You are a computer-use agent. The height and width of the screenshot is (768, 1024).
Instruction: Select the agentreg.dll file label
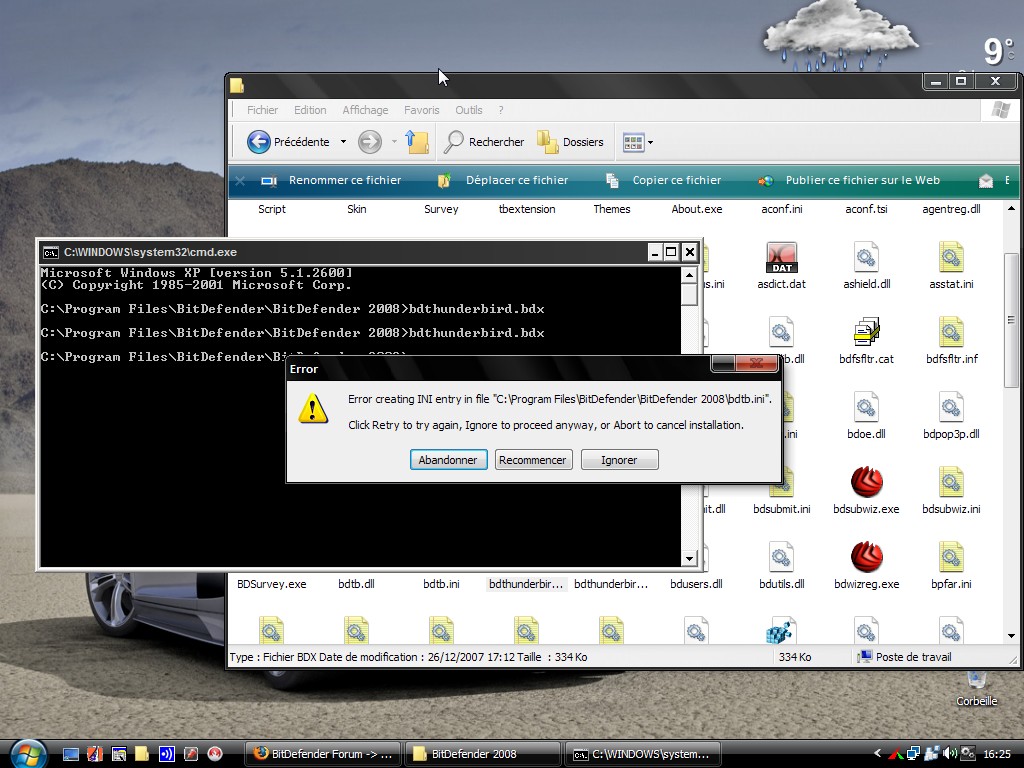pyautogui.click(x=951, y=209)
